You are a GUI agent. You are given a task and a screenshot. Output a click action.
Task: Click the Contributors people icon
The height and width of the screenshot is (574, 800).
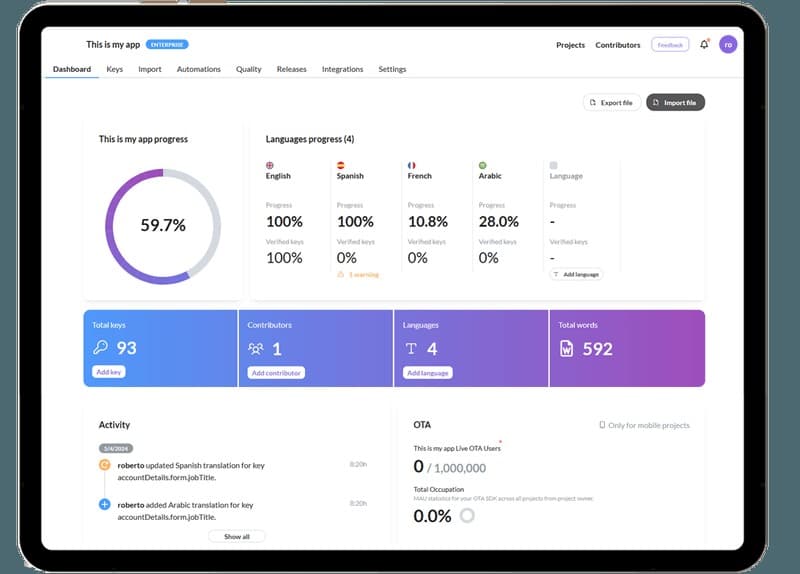(256, 348)
